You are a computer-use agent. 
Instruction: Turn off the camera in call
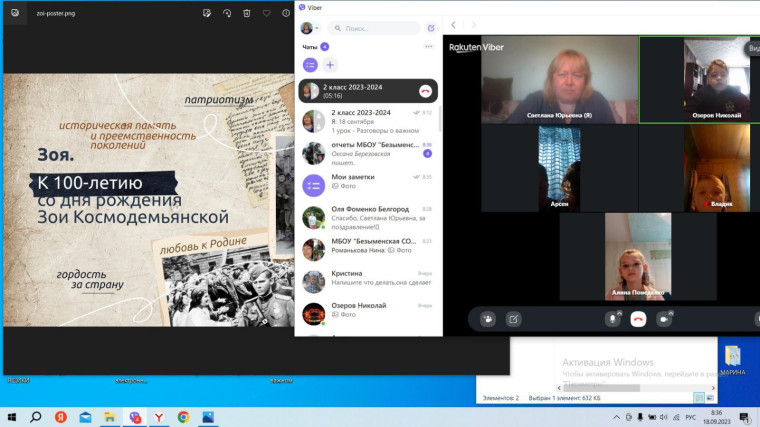[x=664, y=319]
